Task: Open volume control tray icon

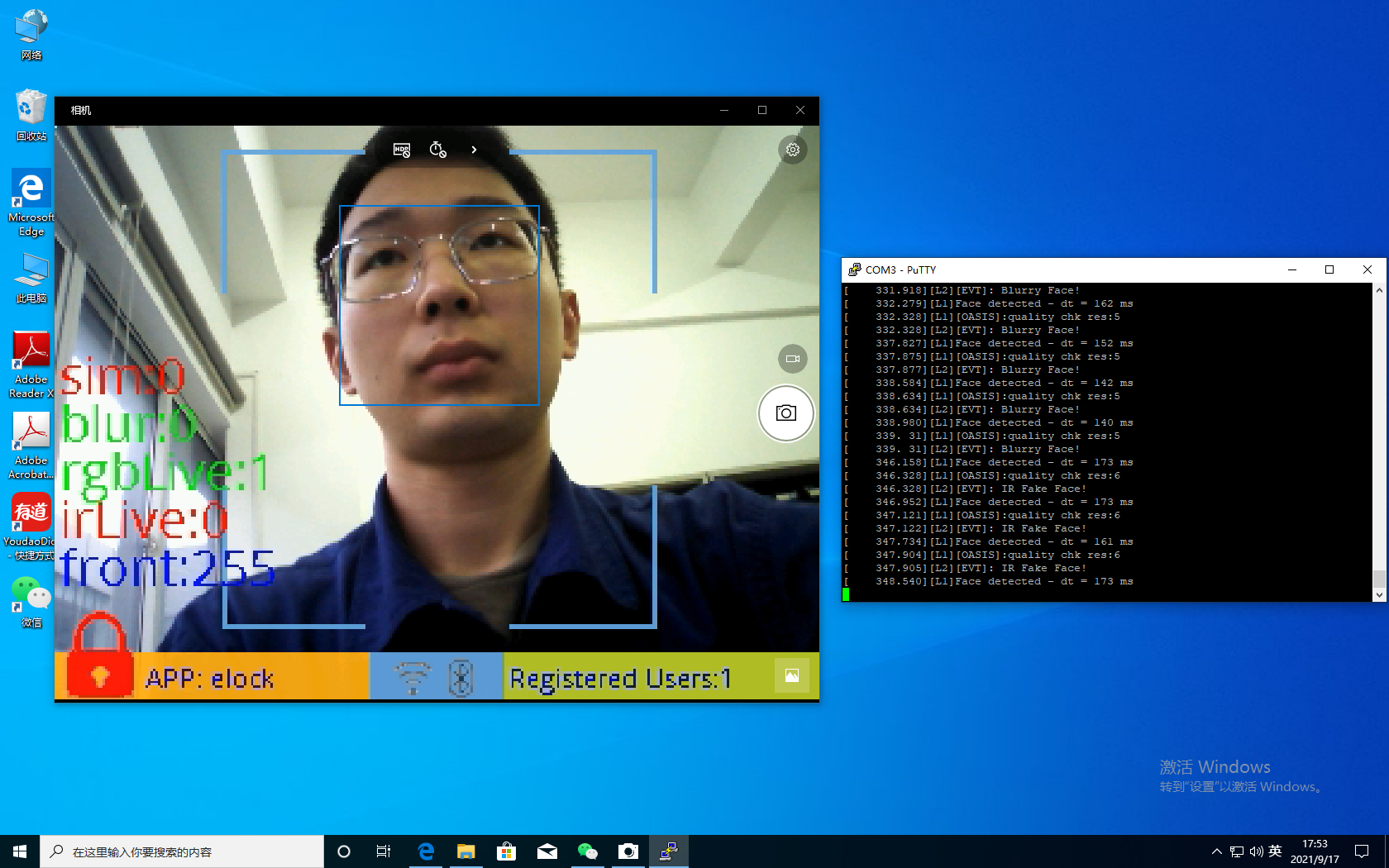Action: pyautogui.click(x=1257, y=851)
